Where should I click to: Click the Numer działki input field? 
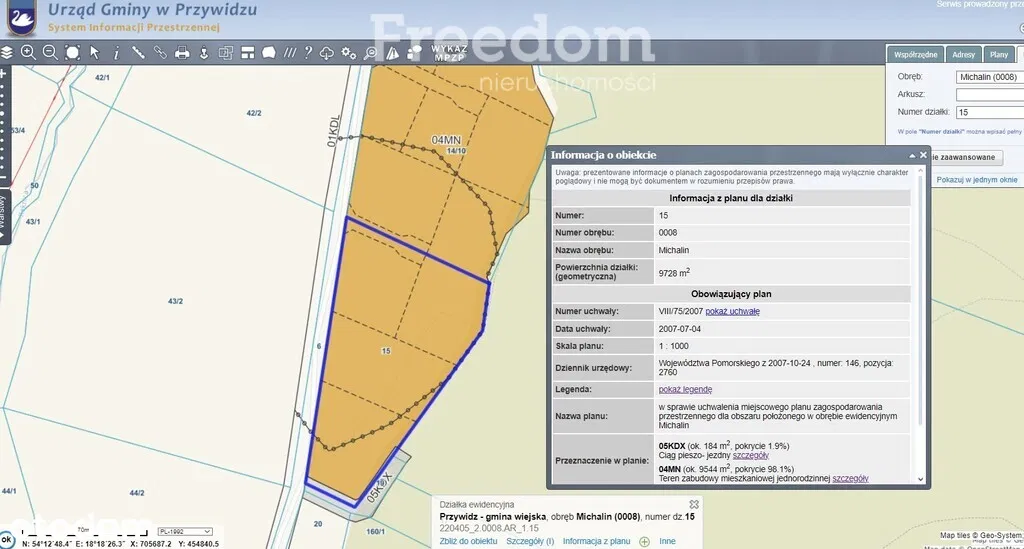988,113
